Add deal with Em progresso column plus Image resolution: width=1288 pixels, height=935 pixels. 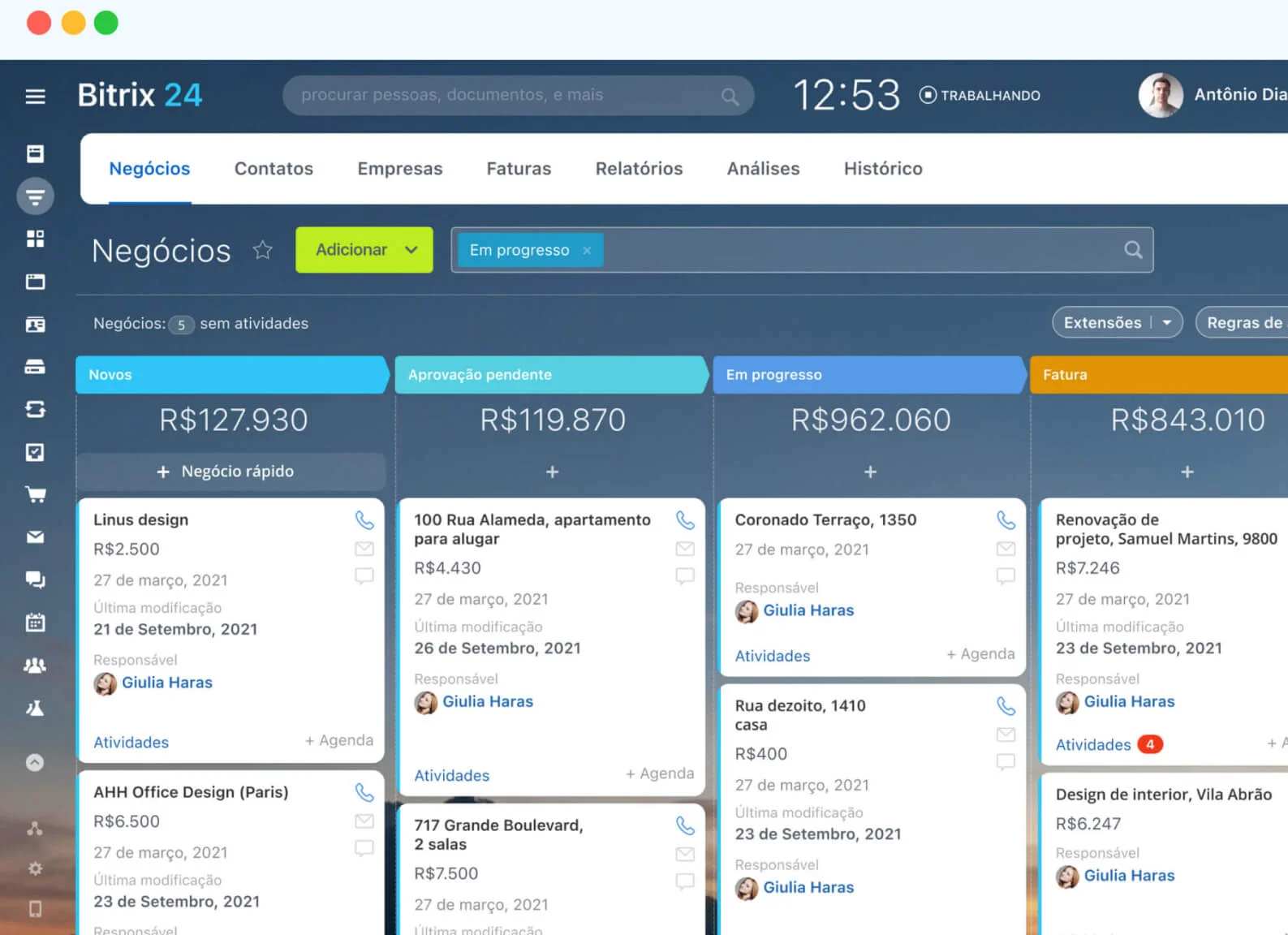[870, 472]
